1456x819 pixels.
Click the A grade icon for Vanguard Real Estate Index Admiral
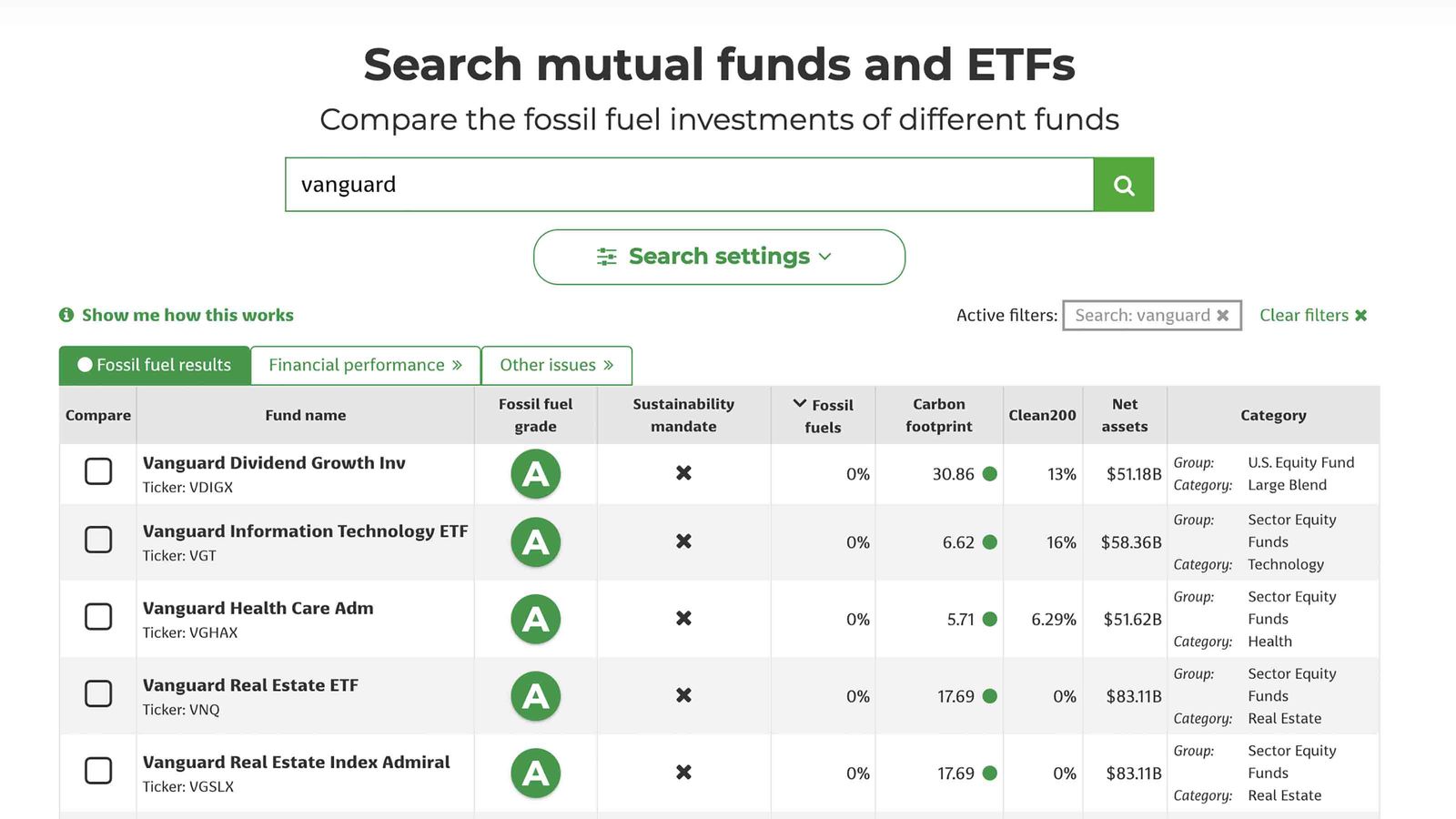click(535, 773)
